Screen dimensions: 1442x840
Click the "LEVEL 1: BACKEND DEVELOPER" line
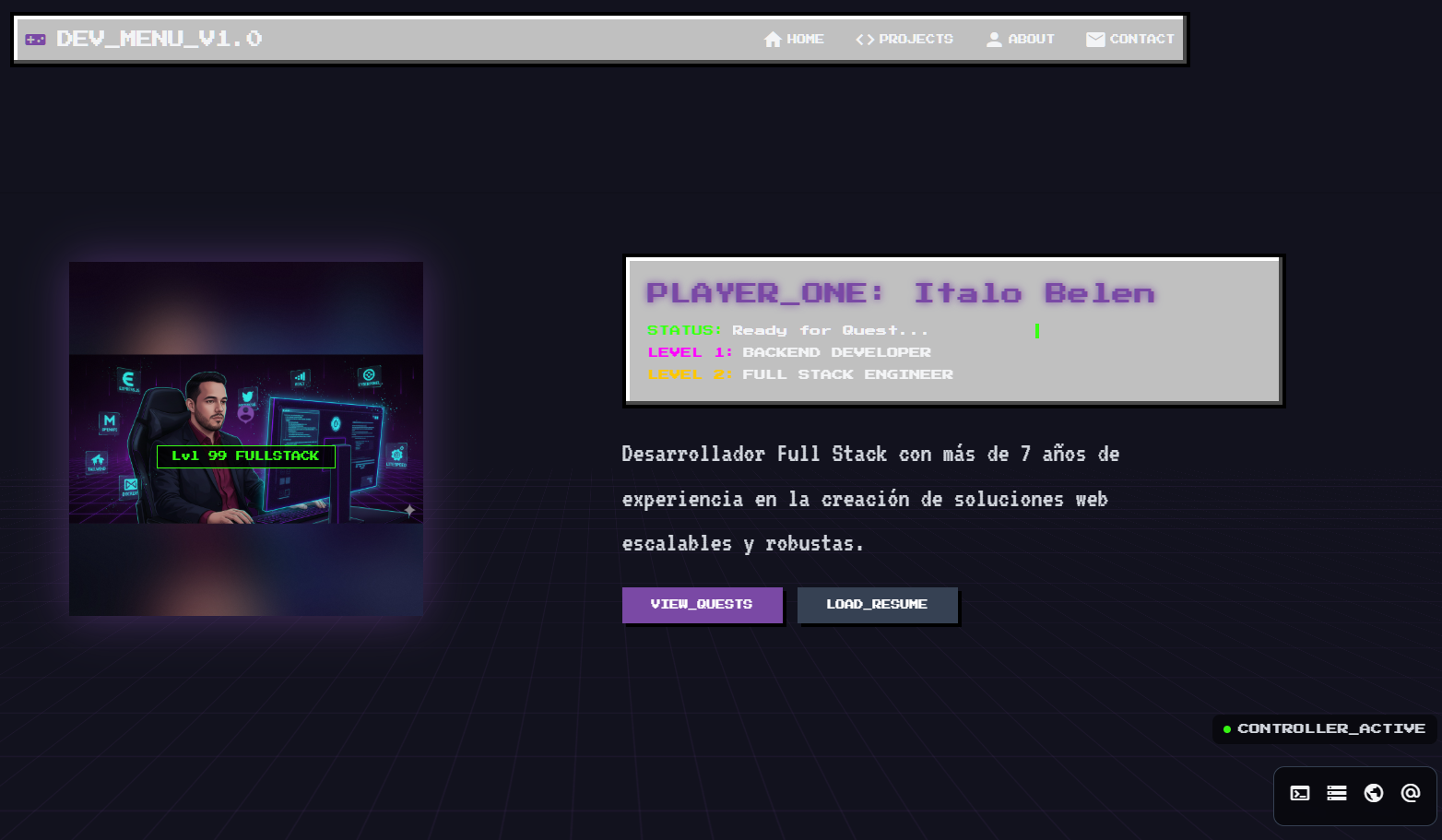point(789,352)
